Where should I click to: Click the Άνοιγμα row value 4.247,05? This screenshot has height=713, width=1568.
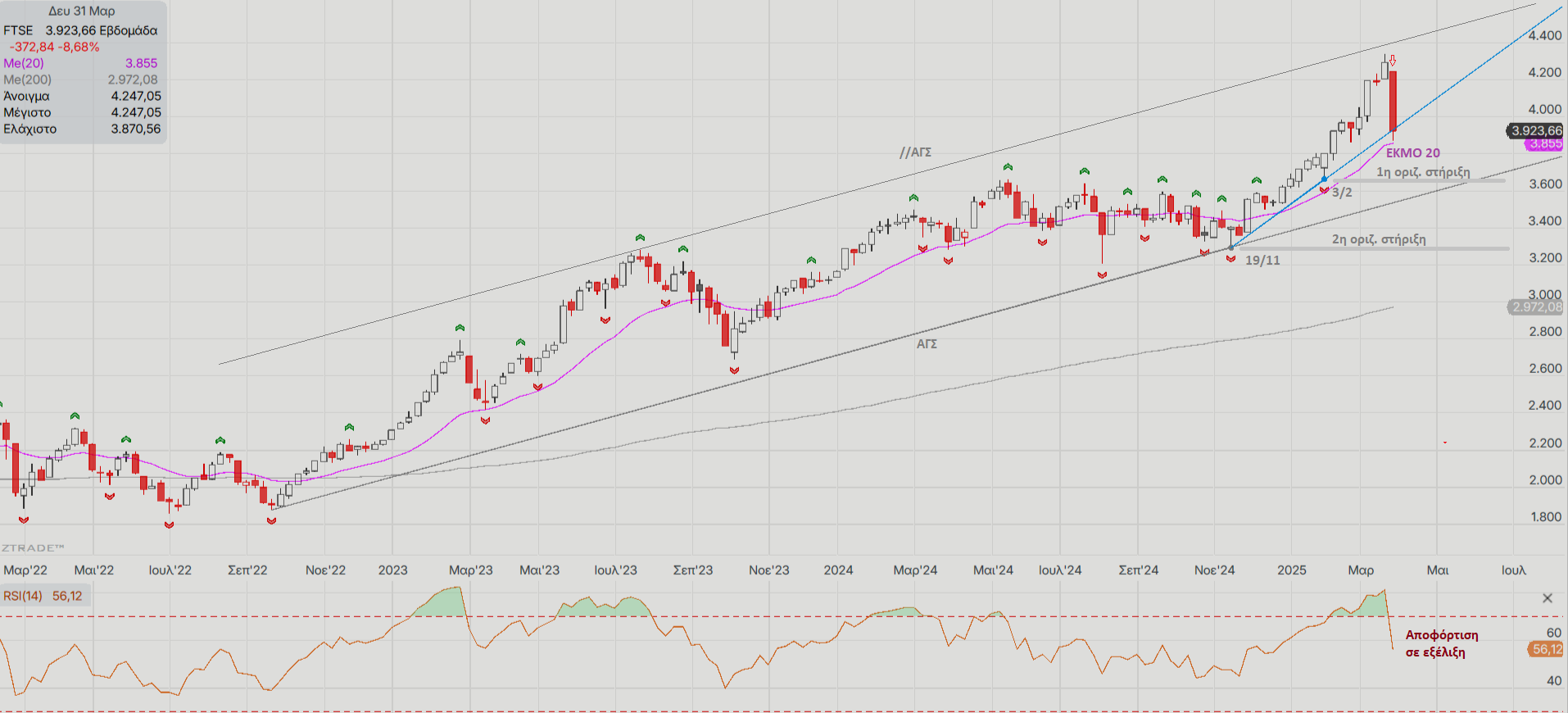tap(136, 96)
